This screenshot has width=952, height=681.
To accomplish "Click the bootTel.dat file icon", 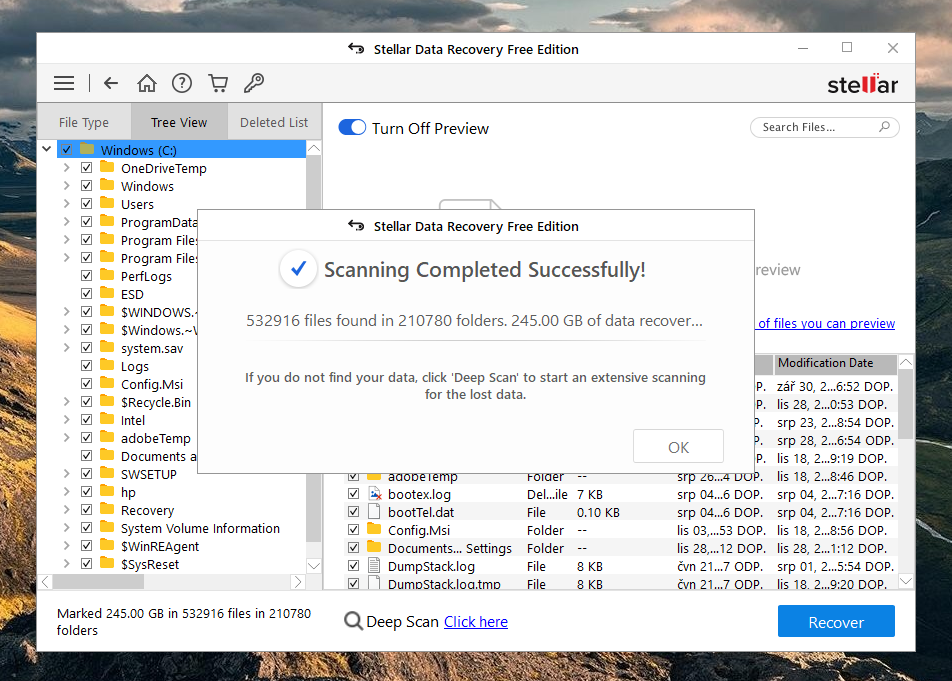I will (x=375, y=512).
